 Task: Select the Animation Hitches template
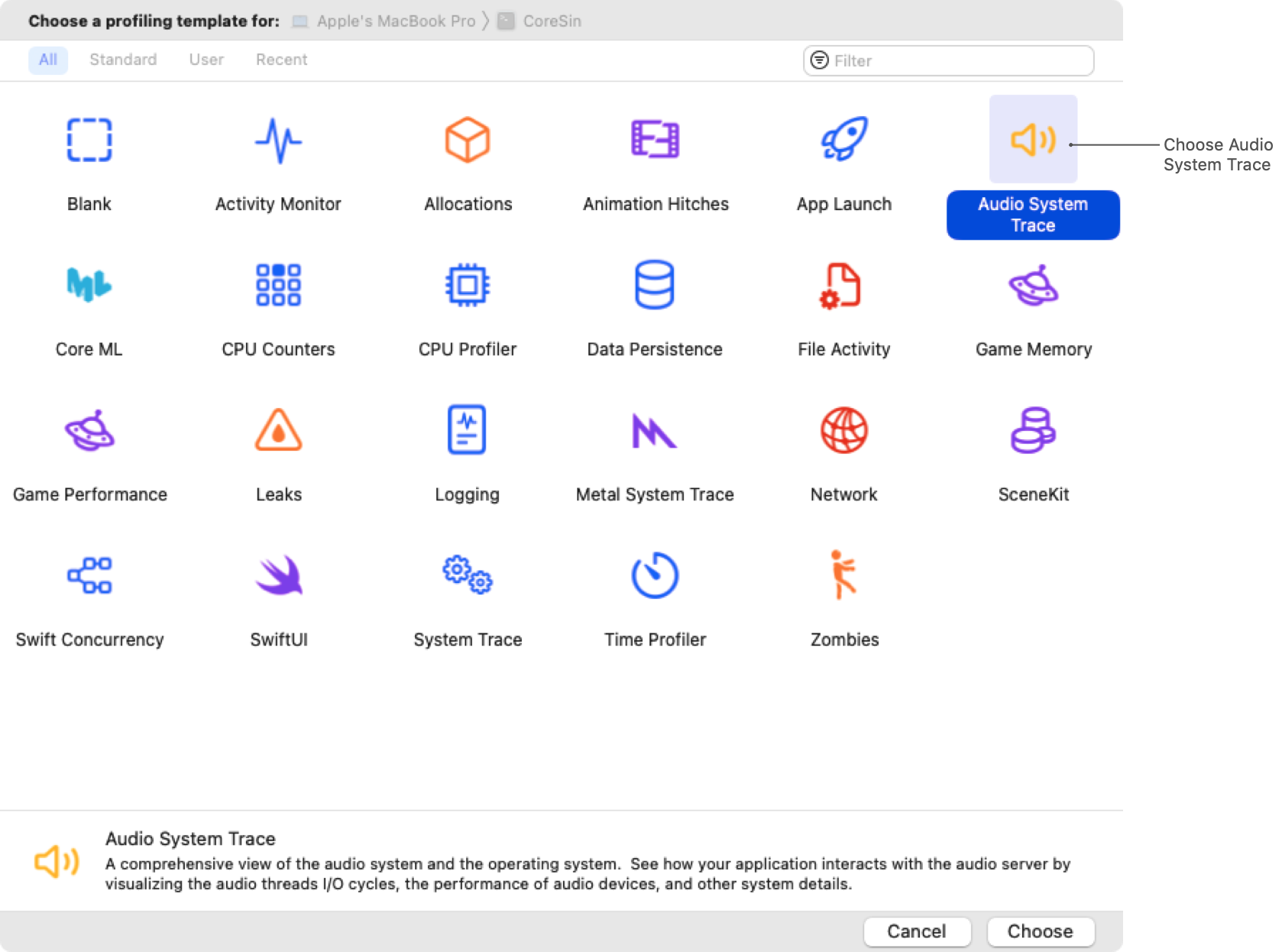point(655,141)
